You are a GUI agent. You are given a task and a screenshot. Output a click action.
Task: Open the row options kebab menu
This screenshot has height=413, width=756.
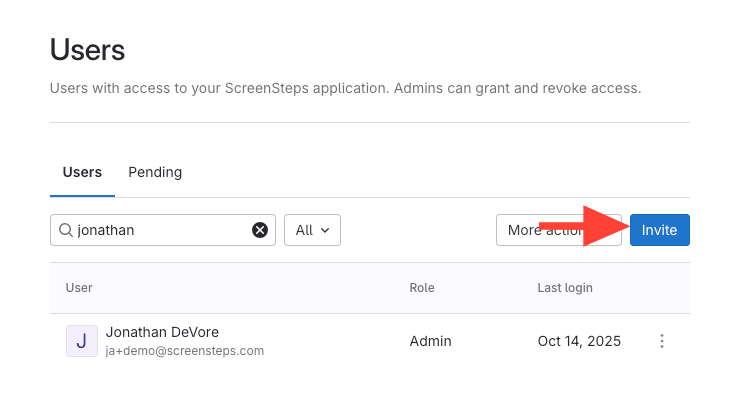[x=661, y=341]
